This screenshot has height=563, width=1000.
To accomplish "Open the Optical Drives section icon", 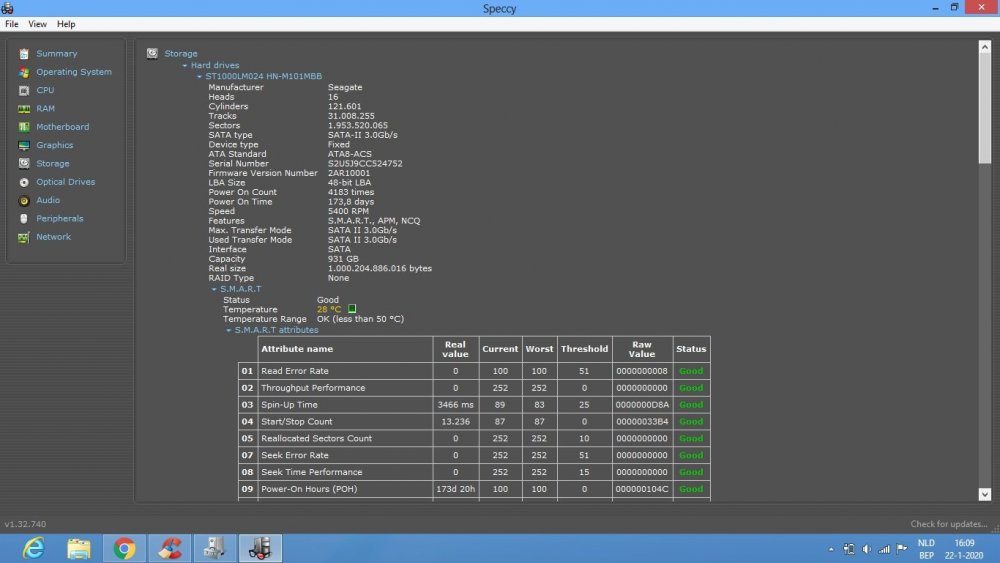I will click(24, 182).
